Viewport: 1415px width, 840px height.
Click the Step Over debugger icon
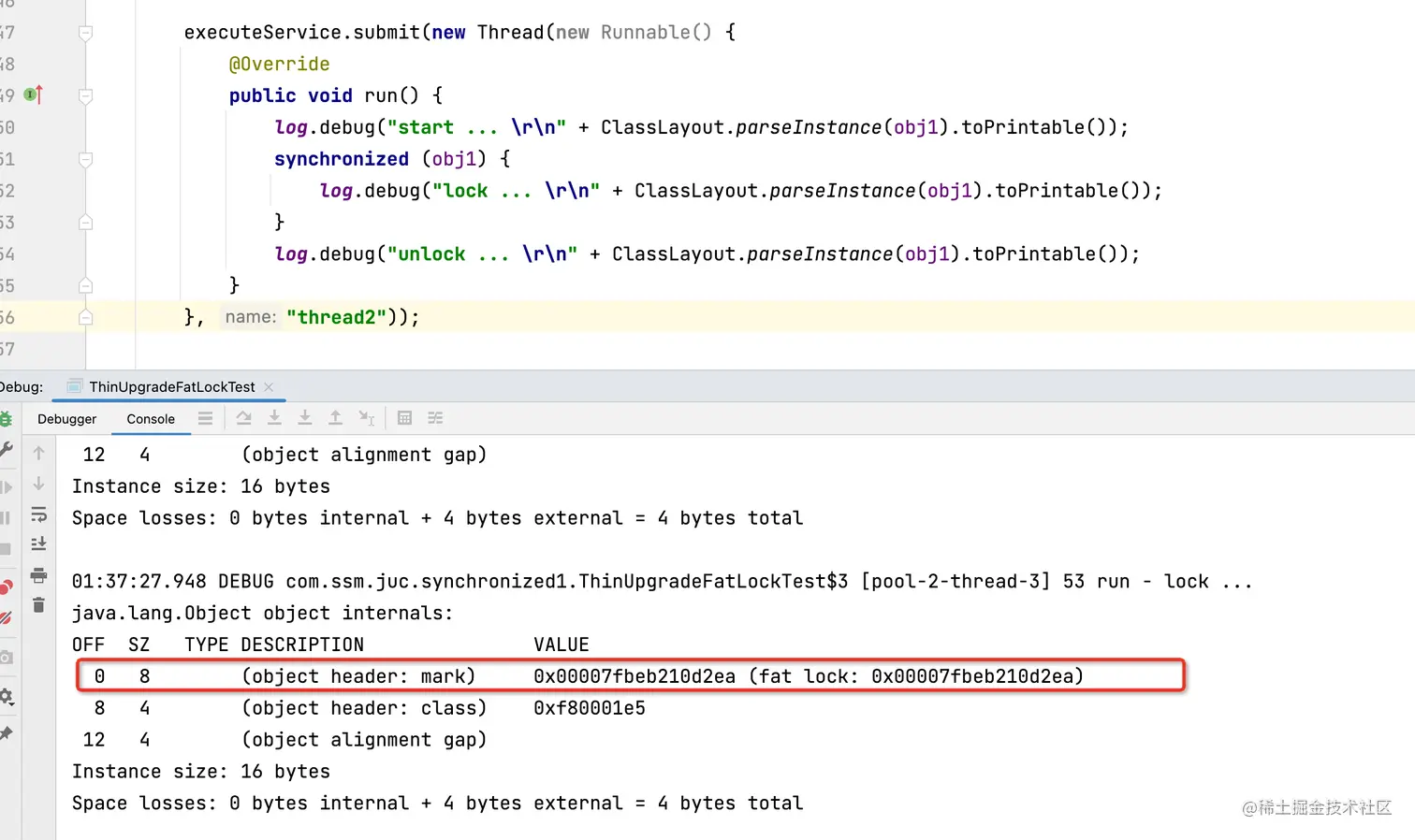(x=244, y=418)
